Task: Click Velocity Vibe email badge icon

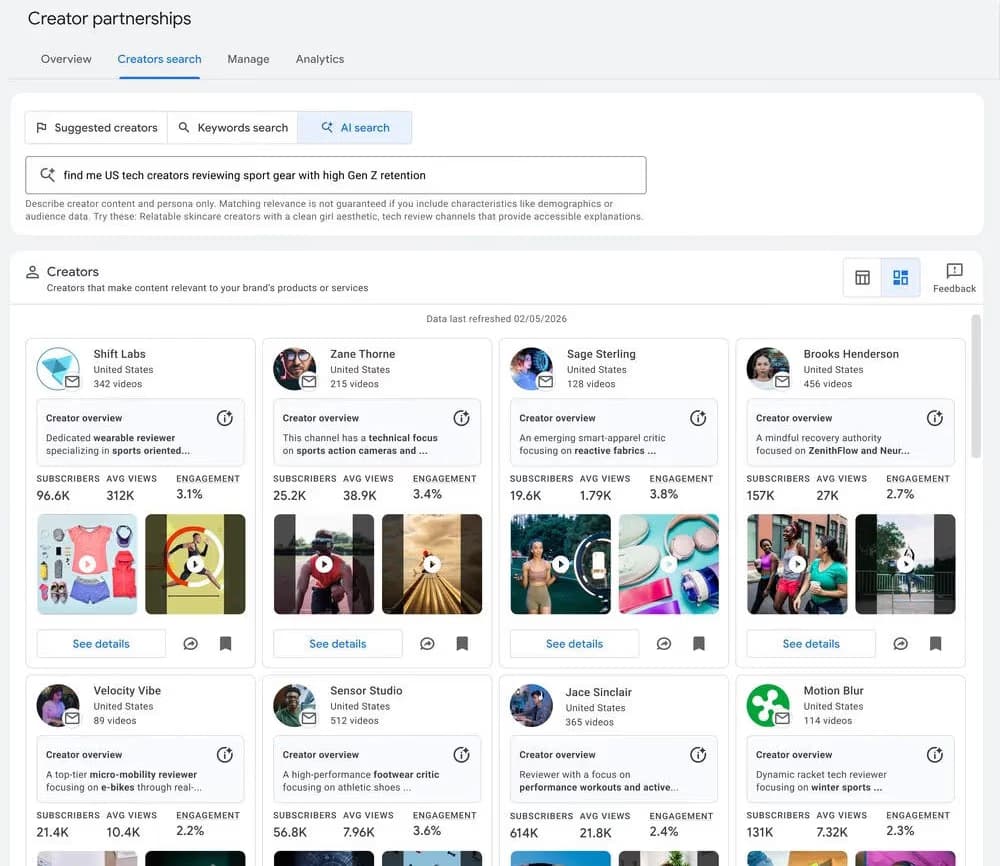Action: coord(72,718)
